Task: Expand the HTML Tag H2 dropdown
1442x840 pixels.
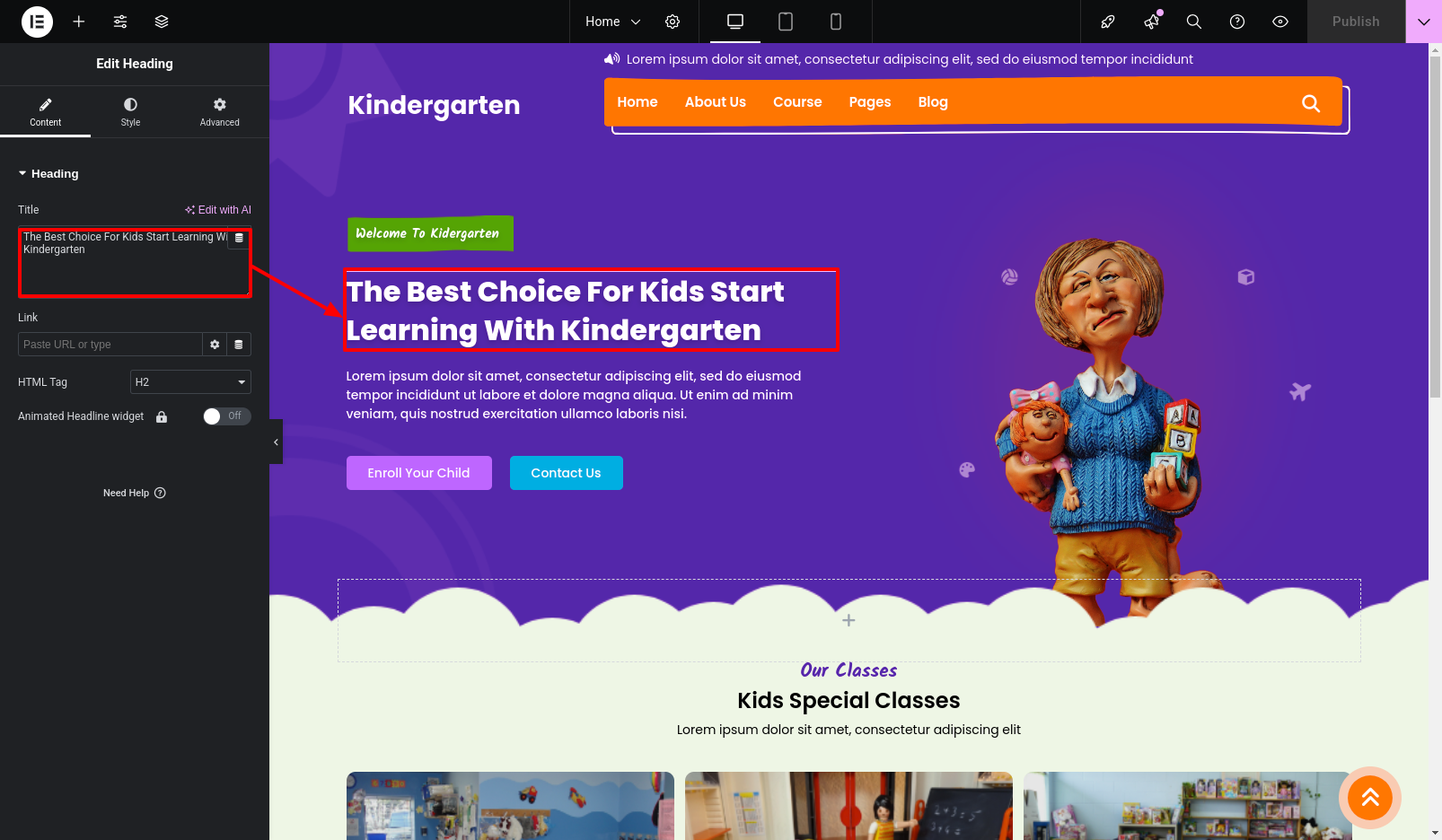Action: 190,382
